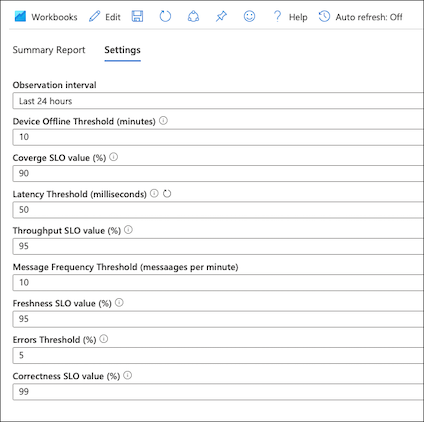
Task: Focus the Correctness SLO value input field
Action: 218,391
